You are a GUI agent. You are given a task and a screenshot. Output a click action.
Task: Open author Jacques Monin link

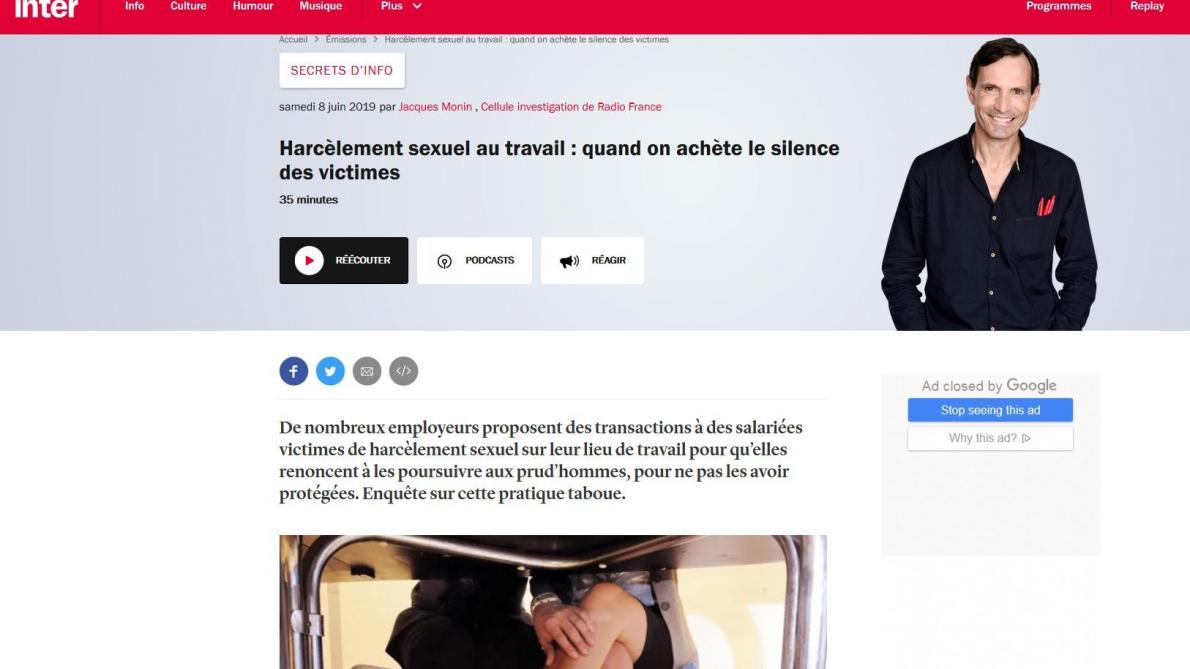click(x=435, y=107)
